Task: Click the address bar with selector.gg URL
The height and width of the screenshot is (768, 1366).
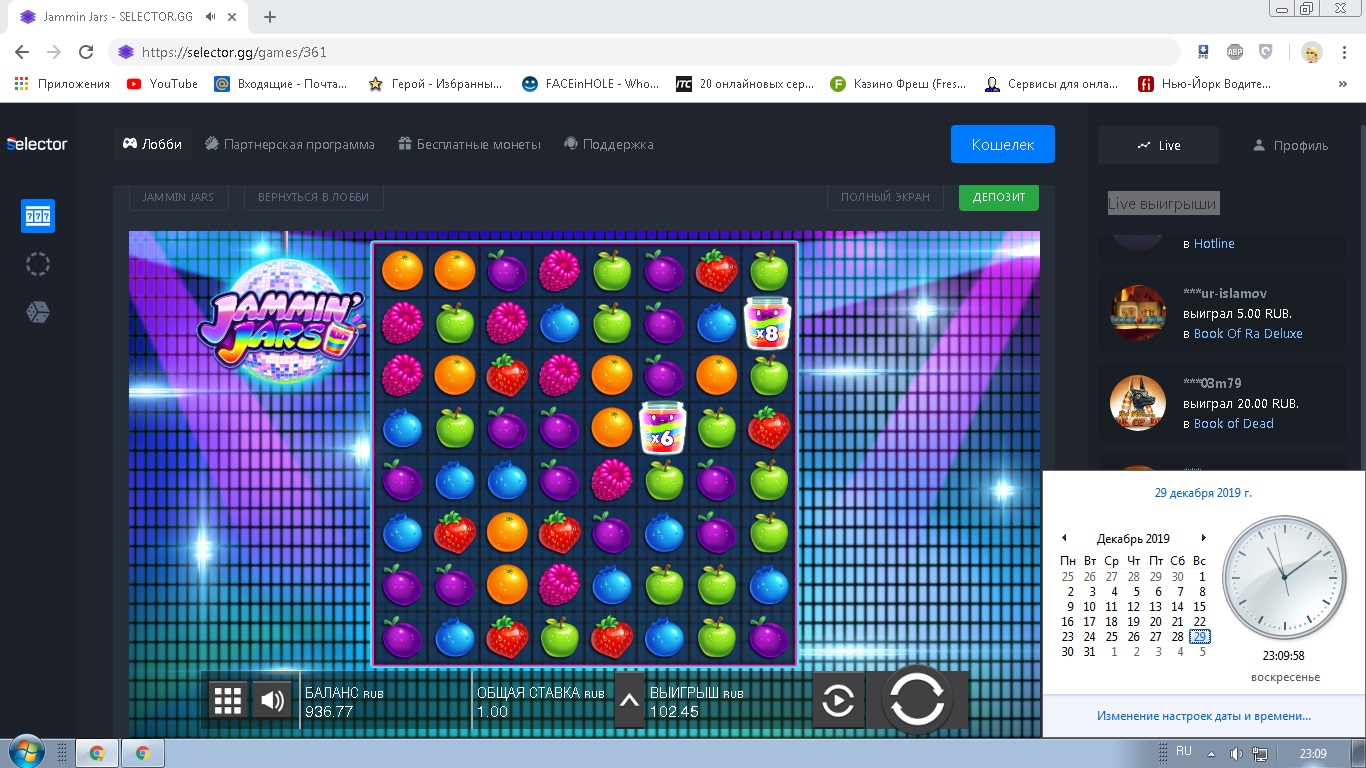Action: pyautogui.click(x=644, y=52)
